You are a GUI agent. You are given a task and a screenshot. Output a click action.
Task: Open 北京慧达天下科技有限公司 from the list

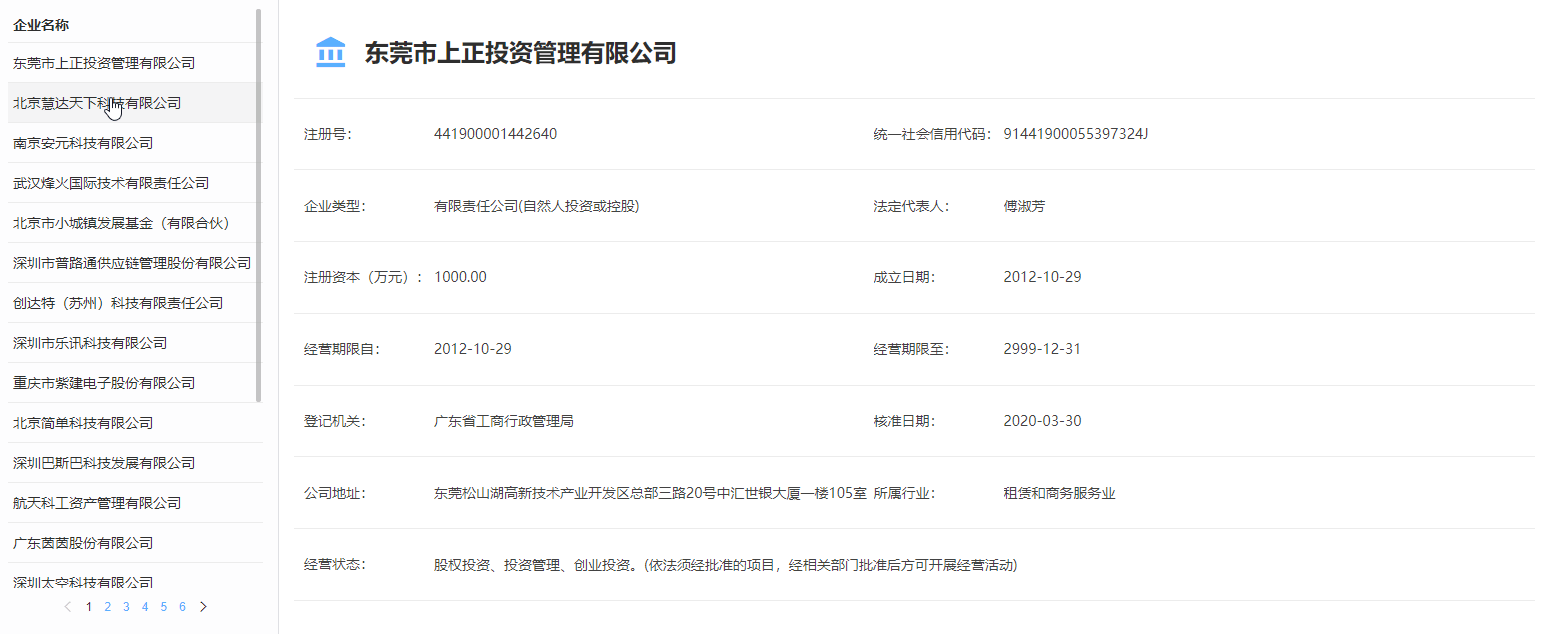(97, 103)
